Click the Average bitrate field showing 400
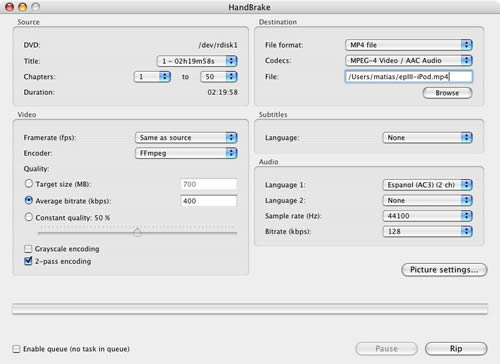 209,201
